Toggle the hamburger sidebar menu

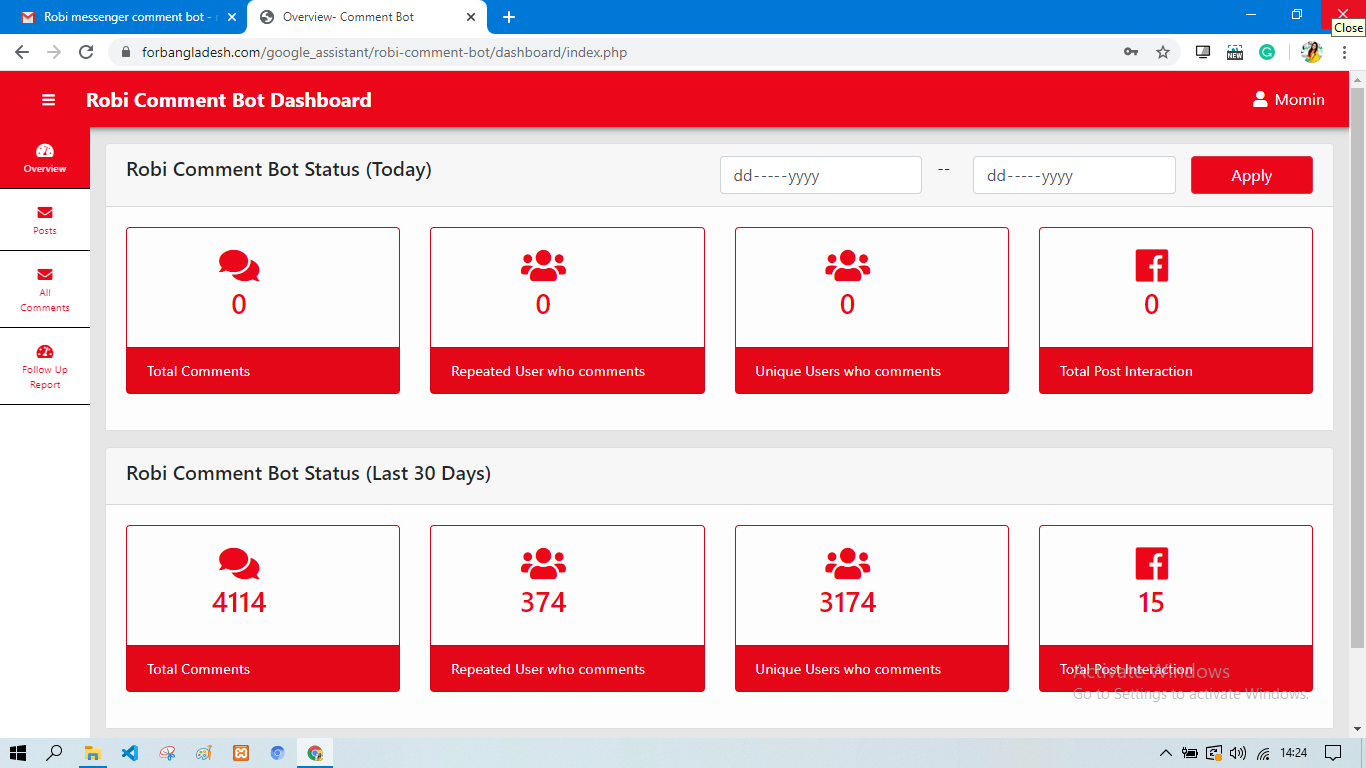(x=48, y=100)
